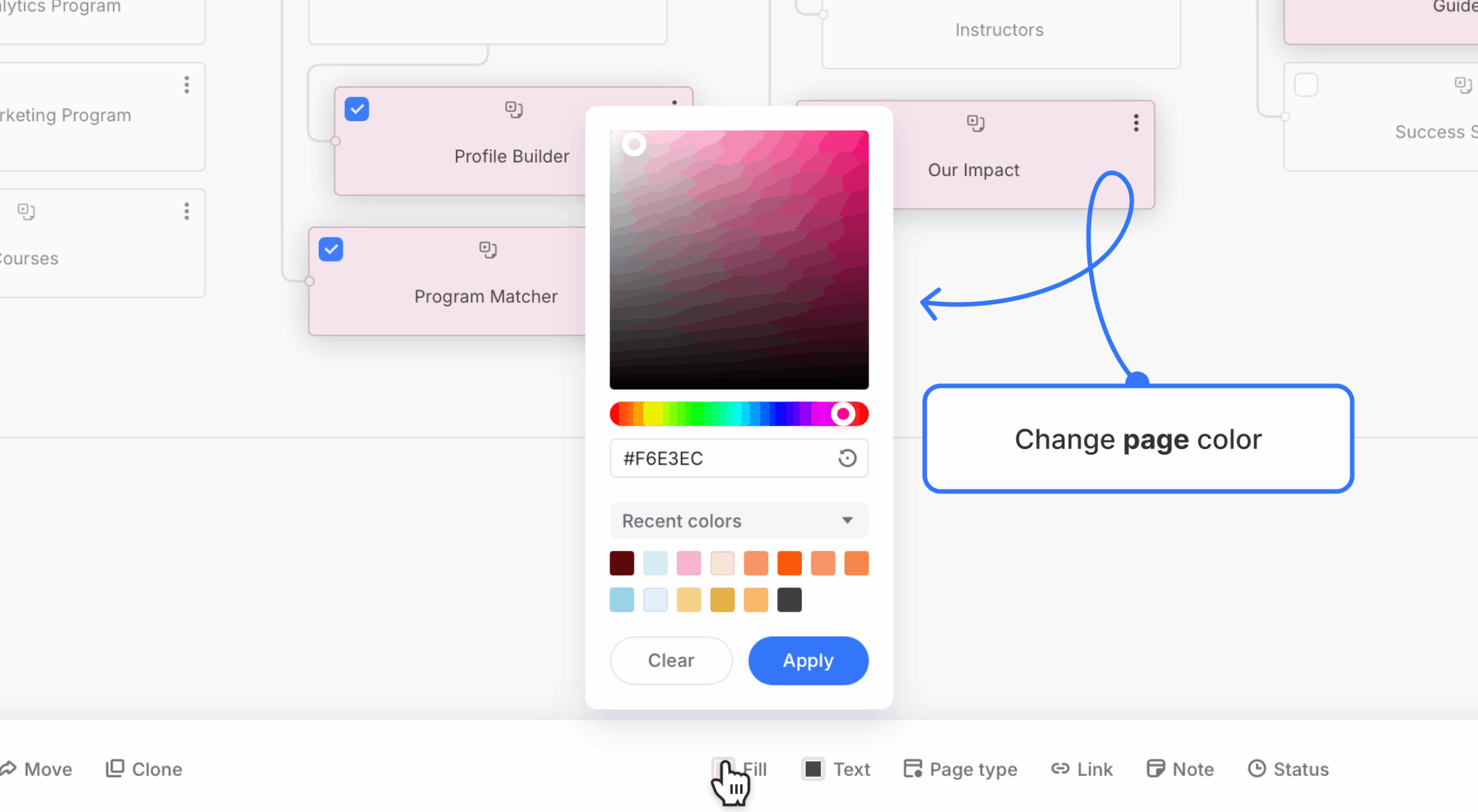Select the Instructors page card
This screenshot has width=1478, height=812.
pos(1001,33)
